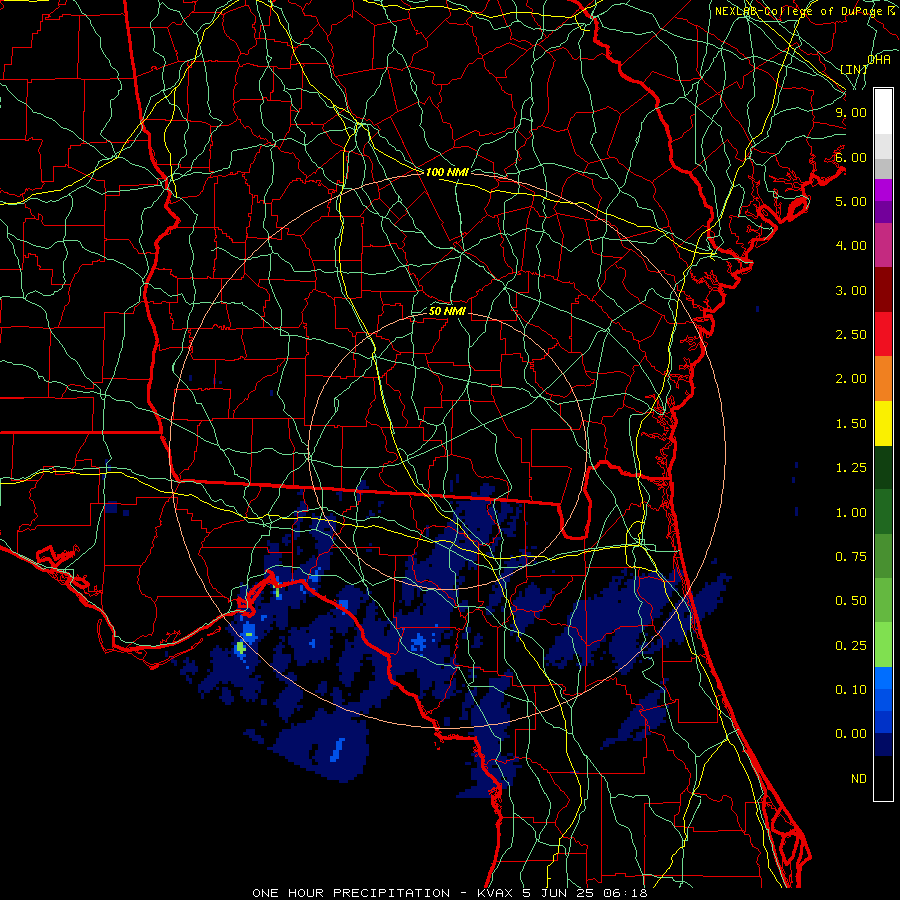Click the "50 NMI" range ring label
Image resolution: width=900 pixels, height=900 pixels.
[447, 311]
